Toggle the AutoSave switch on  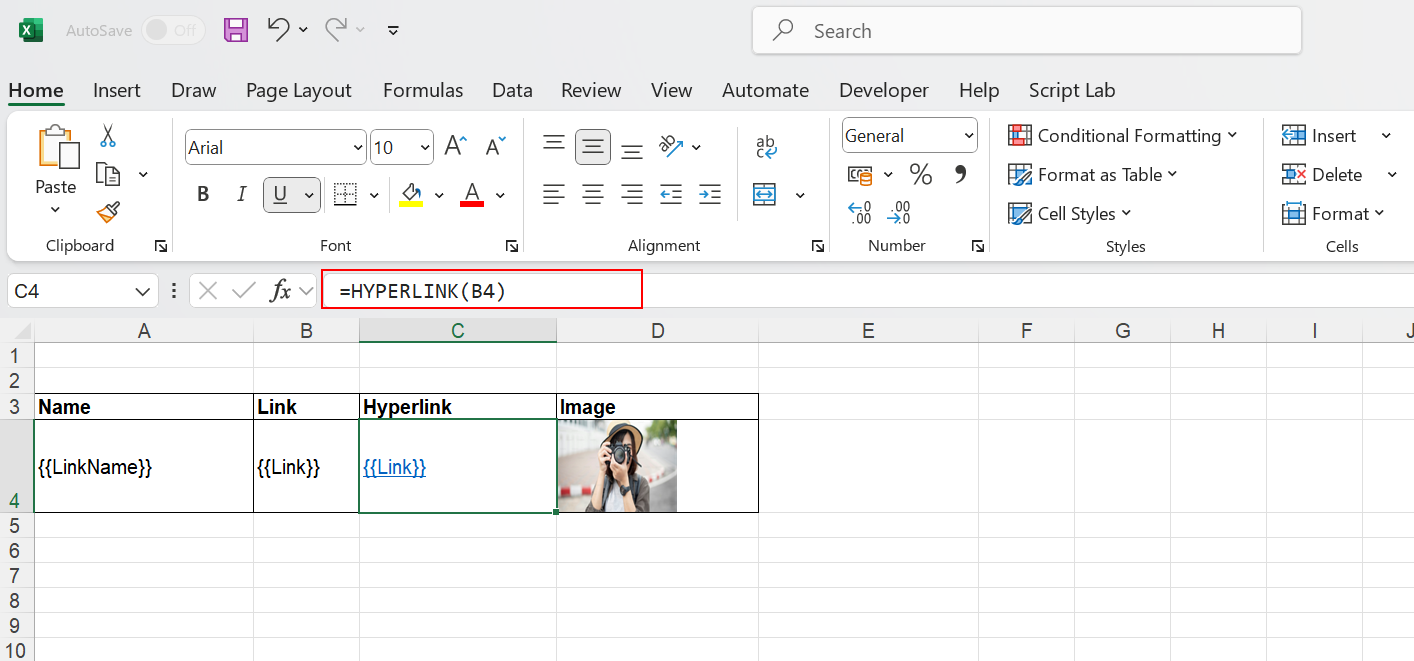(172, 30)
